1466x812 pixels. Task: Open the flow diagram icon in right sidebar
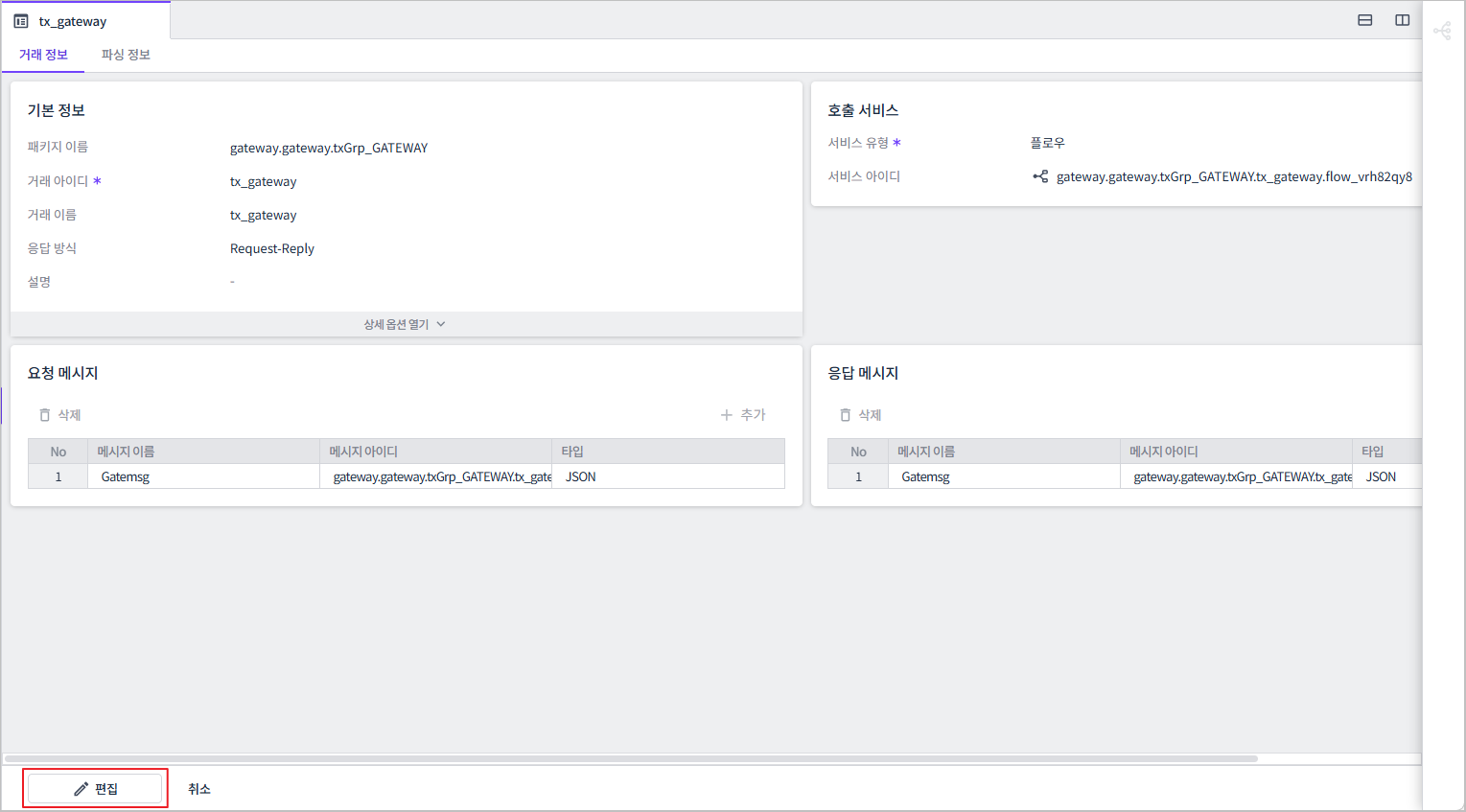(1442, 32)
